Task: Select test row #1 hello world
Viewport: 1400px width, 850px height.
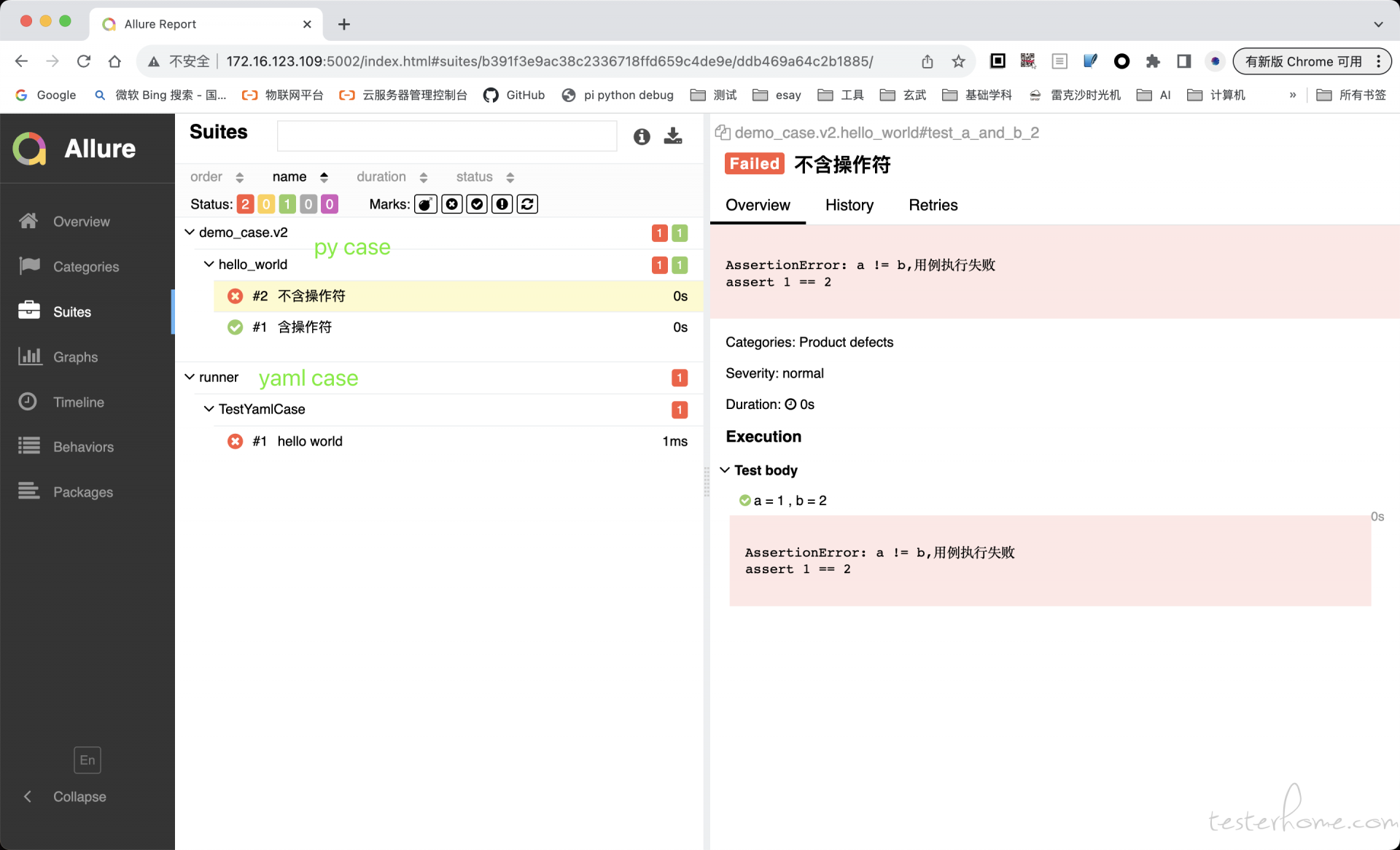Action: 458,441
